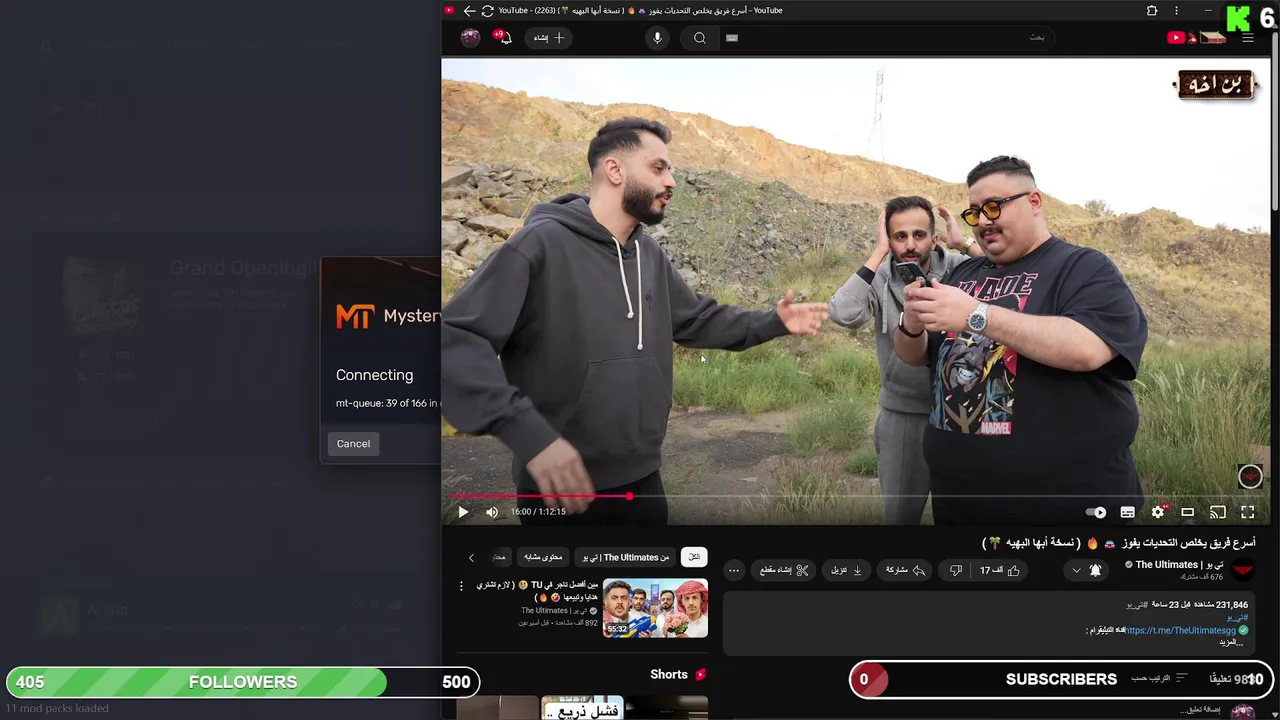
Task: Open the recommended video title 'مين أفضل تاجر'
Action: coord(537,590)
